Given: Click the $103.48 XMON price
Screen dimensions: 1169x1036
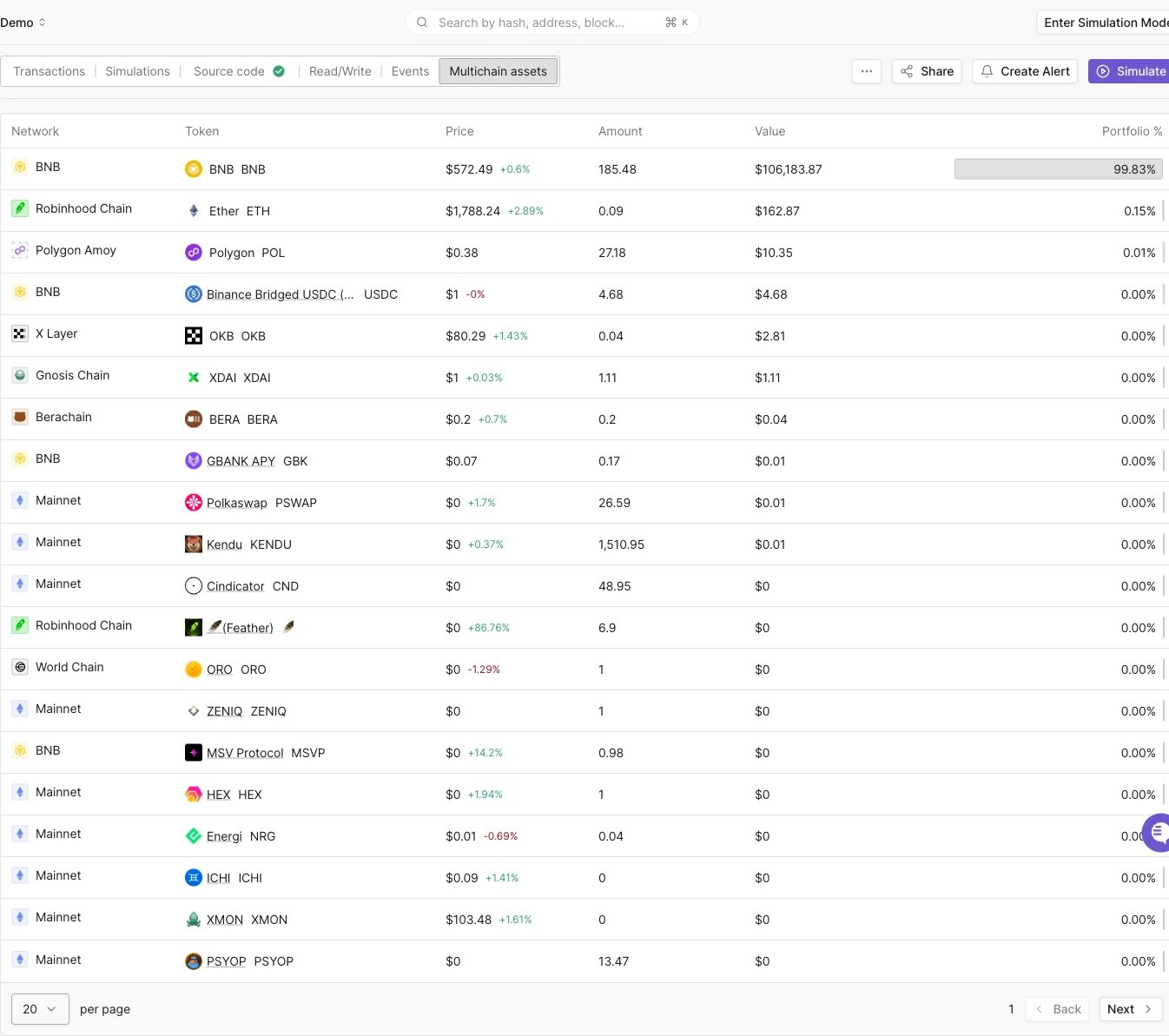Looking at the screenshot, I should click(468, 920).
